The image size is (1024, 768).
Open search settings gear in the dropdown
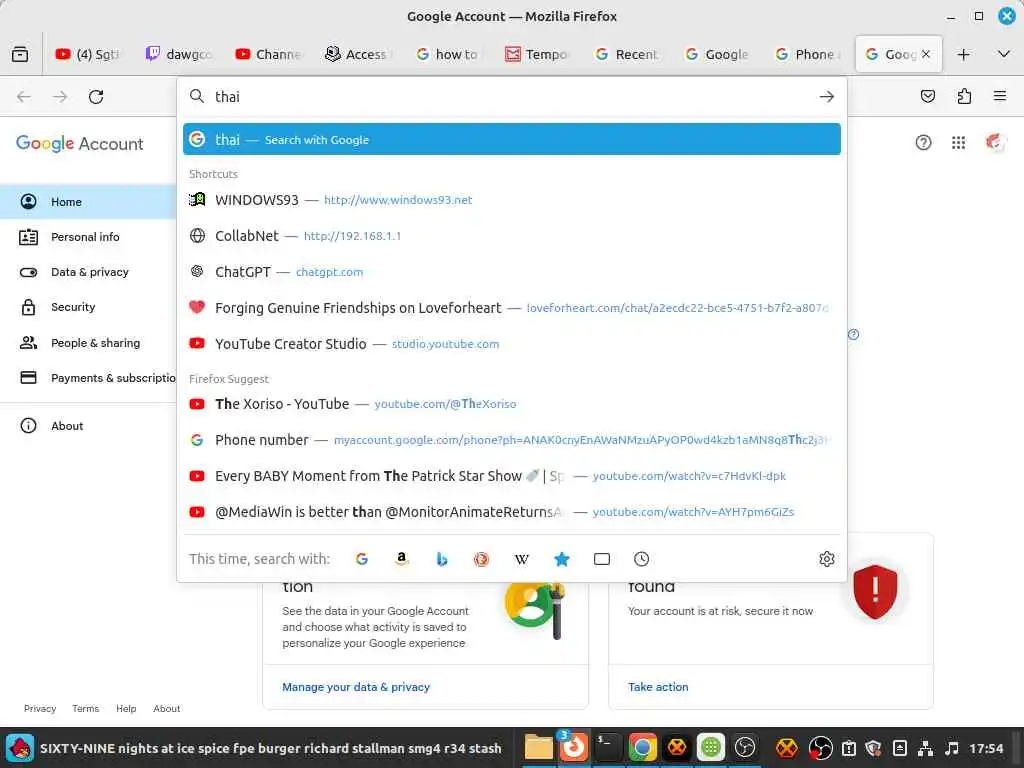tap(827, 559)
